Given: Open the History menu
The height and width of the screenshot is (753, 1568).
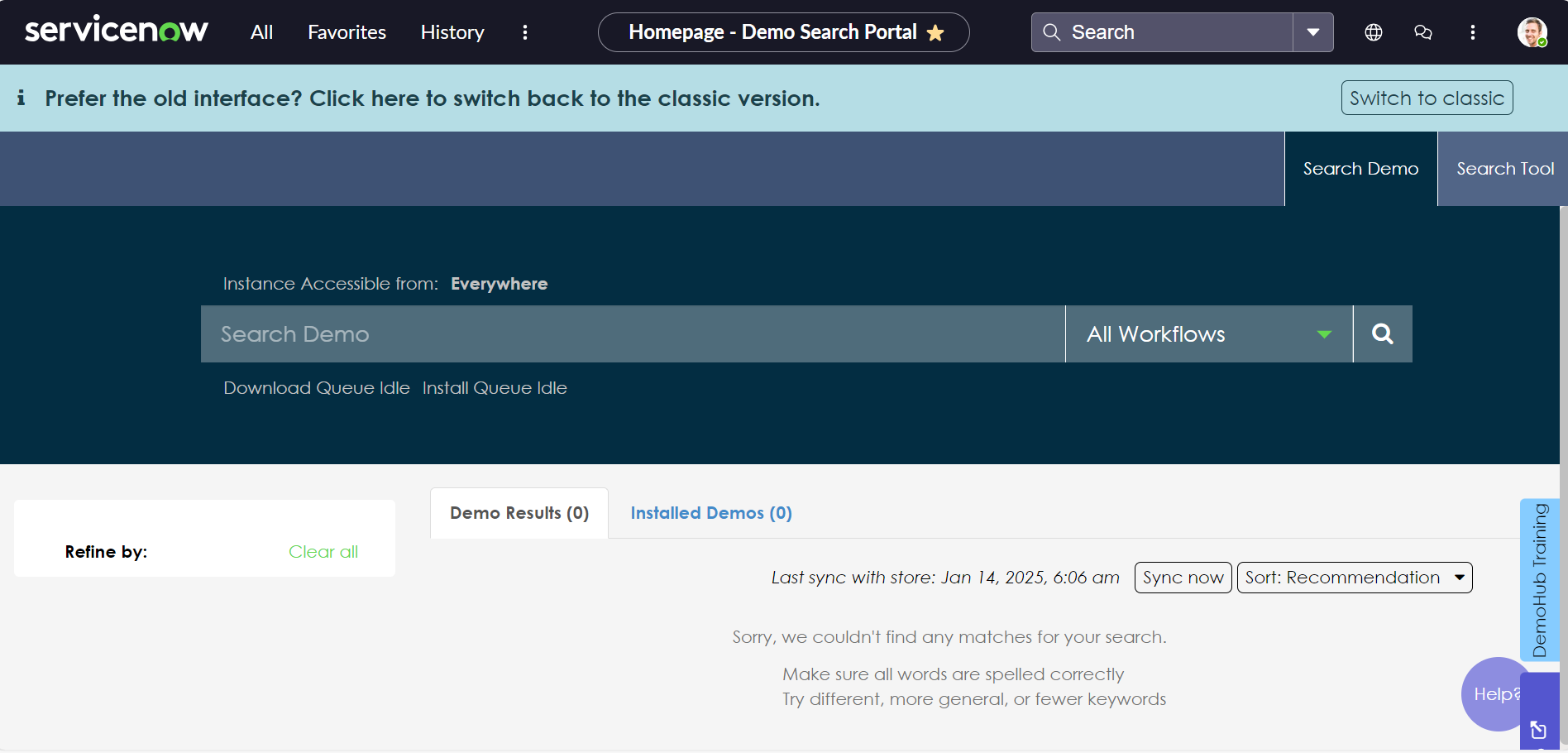Looking at the screenshot, I should click(x=452, y=32).
